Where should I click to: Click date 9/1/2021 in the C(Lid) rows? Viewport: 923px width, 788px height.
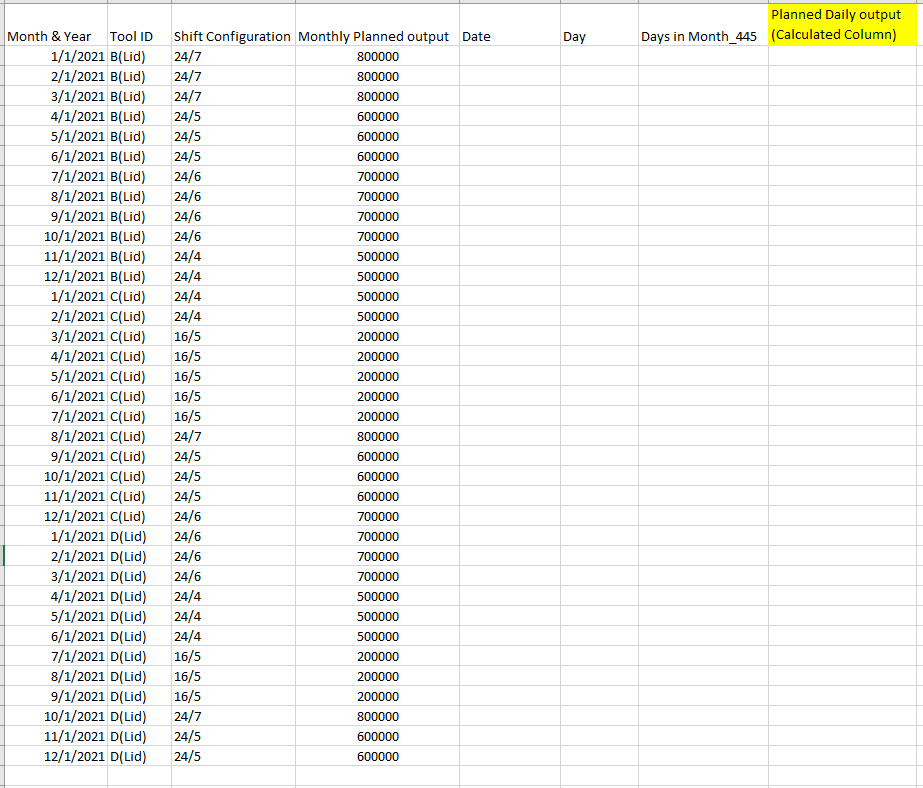(x=56, y=457)
